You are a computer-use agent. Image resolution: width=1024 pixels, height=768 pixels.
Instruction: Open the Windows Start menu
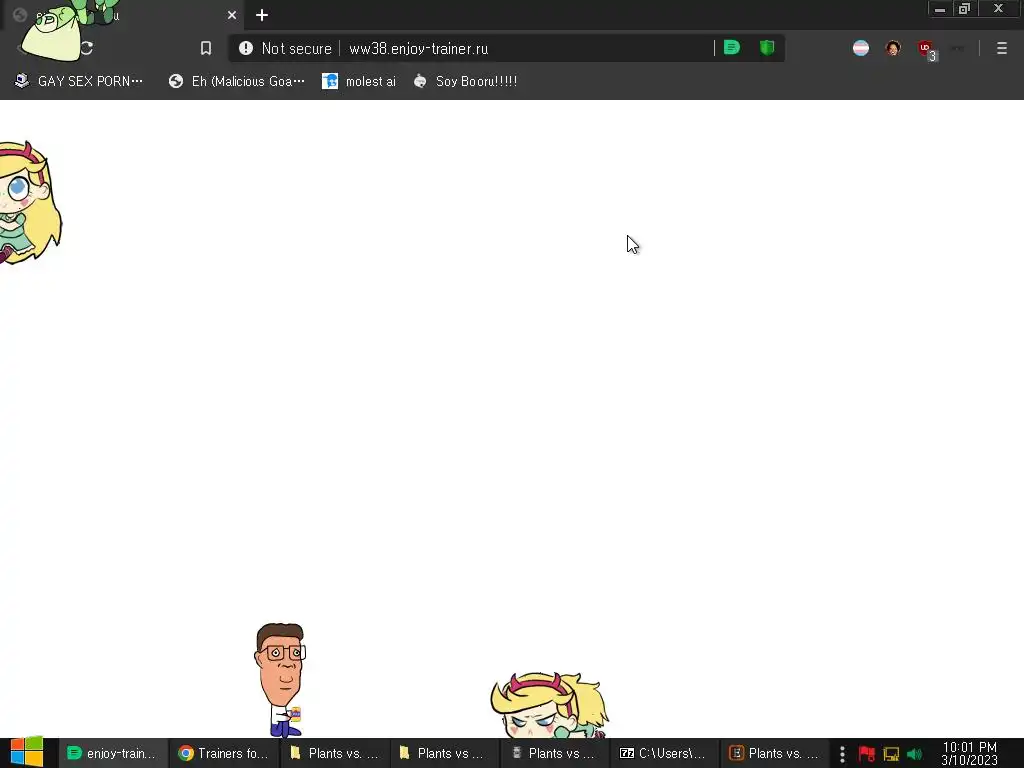click(27, 752)
